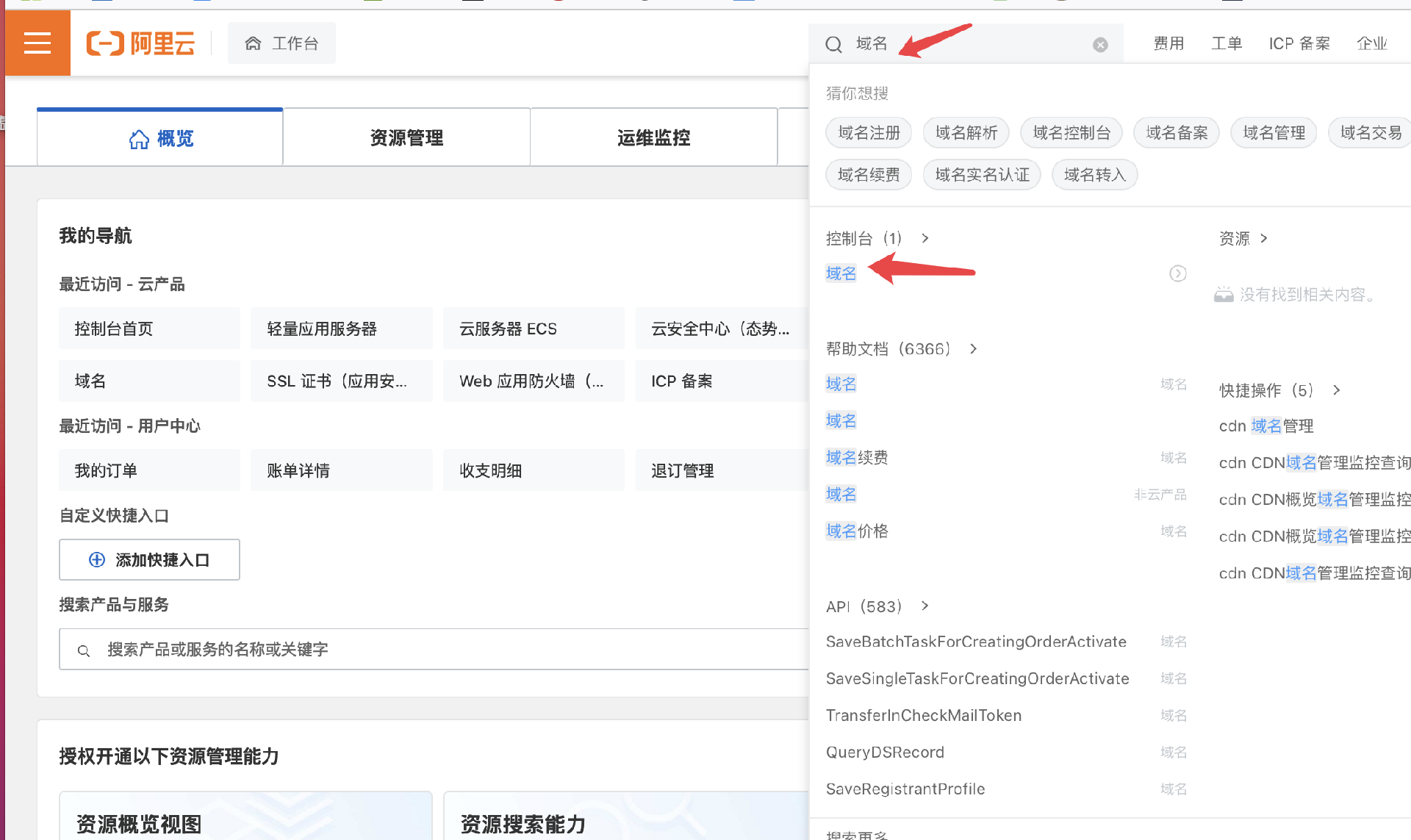
Task: Click the plus icon in 添加快捷入口
Action: pyautogui.click(x=97, y=559)
